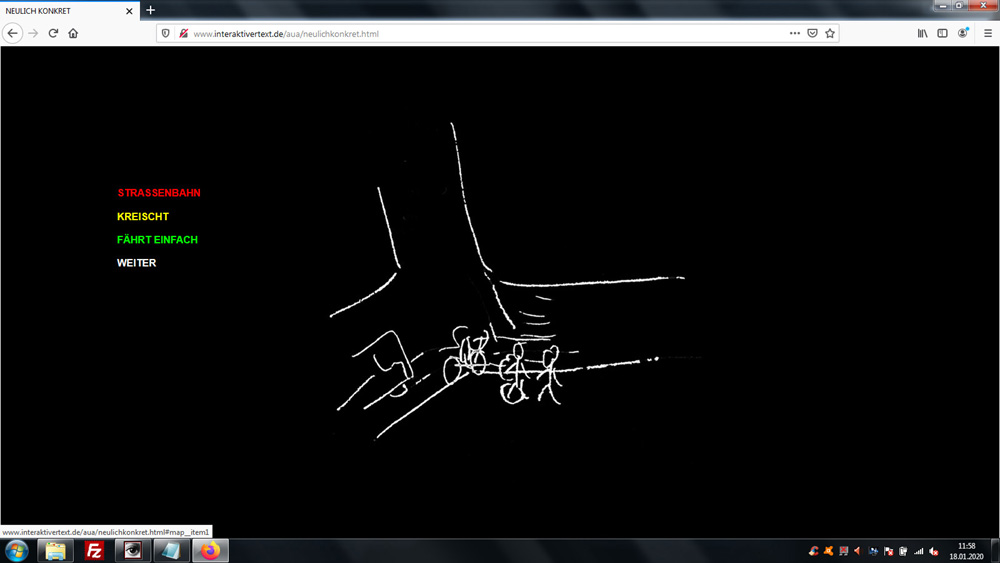Open the Firefox hamburger menu

click(x=987, y=33)
